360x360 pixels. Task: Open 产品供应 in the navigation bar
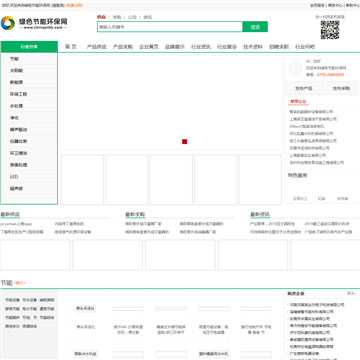[97, 47]
